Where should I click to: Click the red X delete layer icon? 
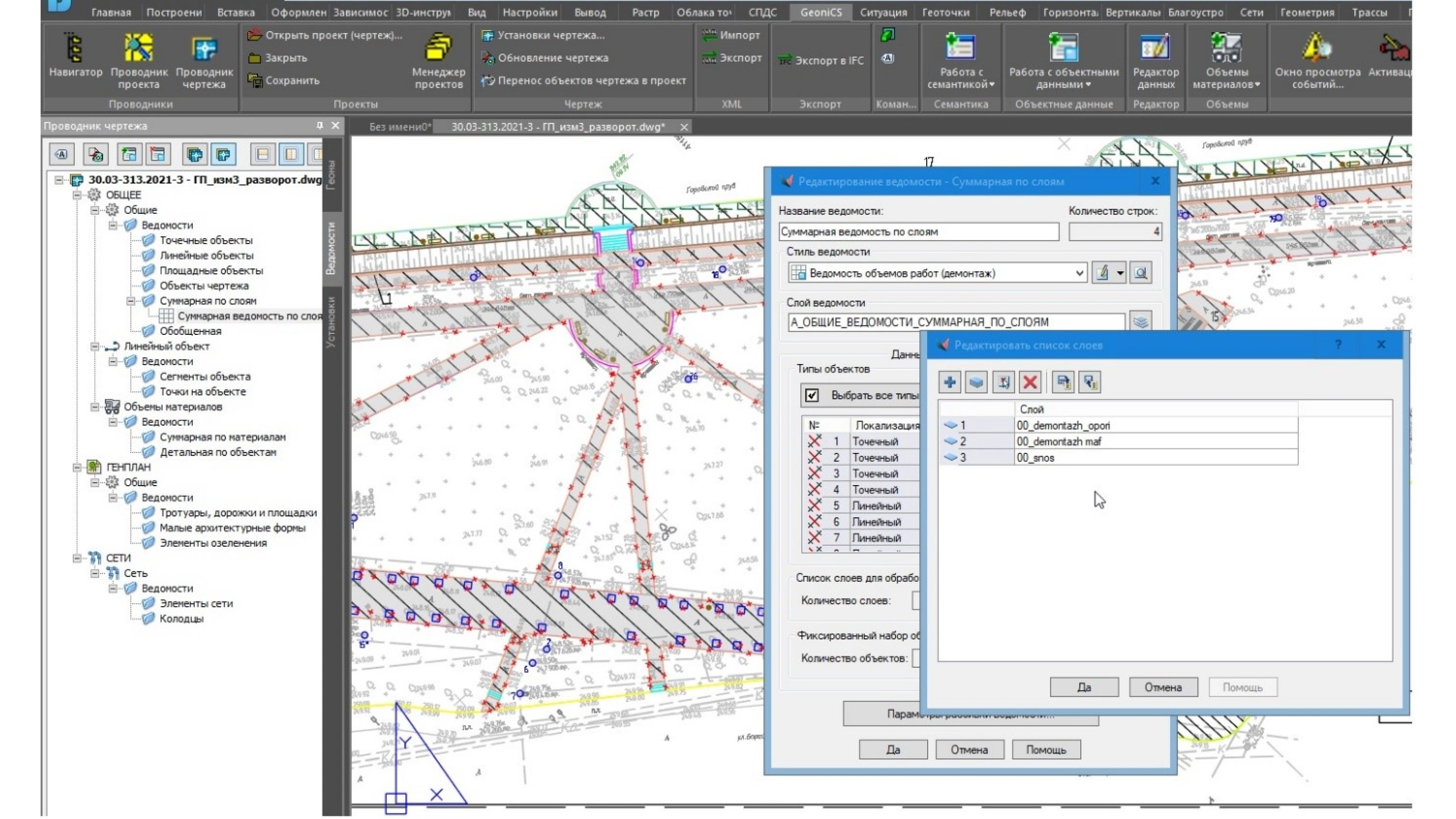(x=1030, y=382)
